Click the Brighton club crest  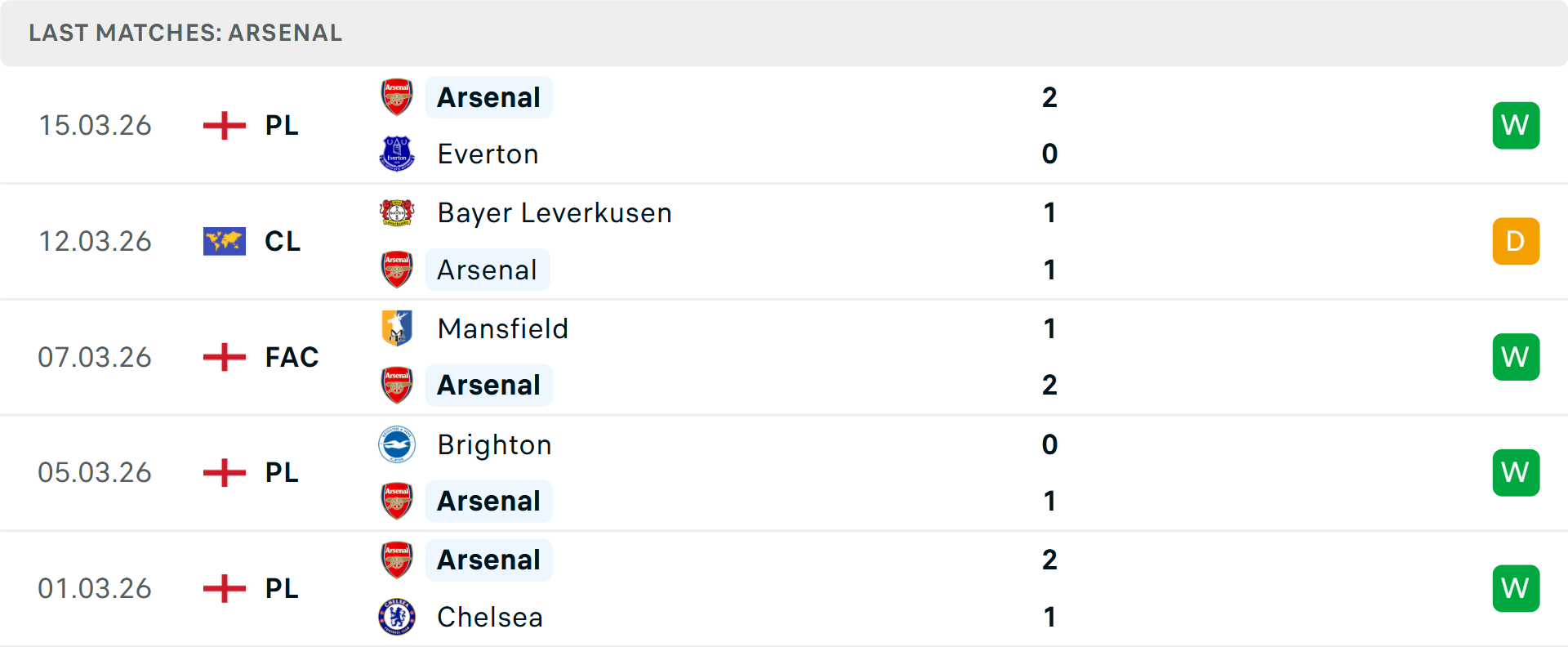(x=397, y=444)
